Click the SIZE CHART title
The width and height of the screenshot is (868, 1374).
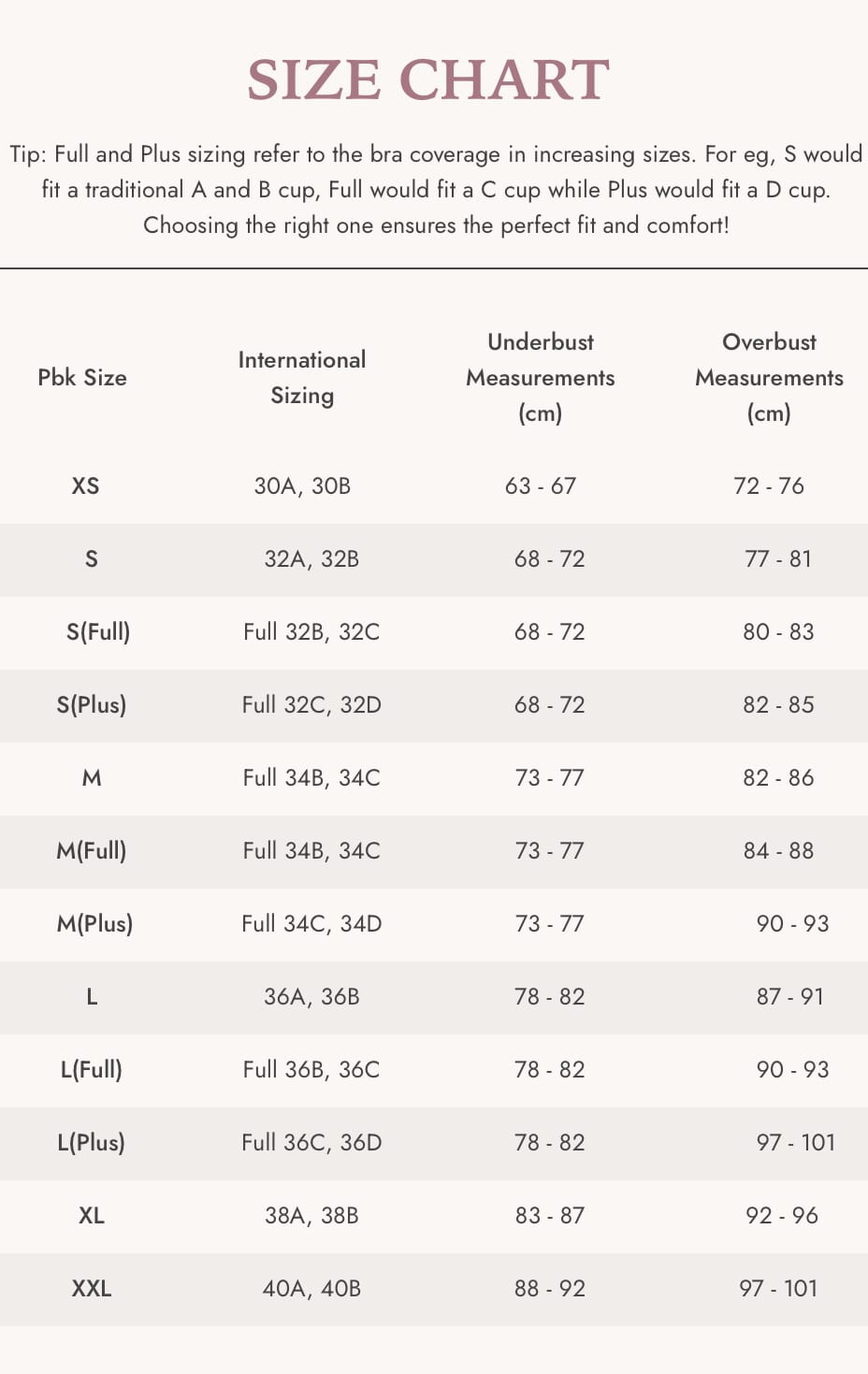coord(428,80)
